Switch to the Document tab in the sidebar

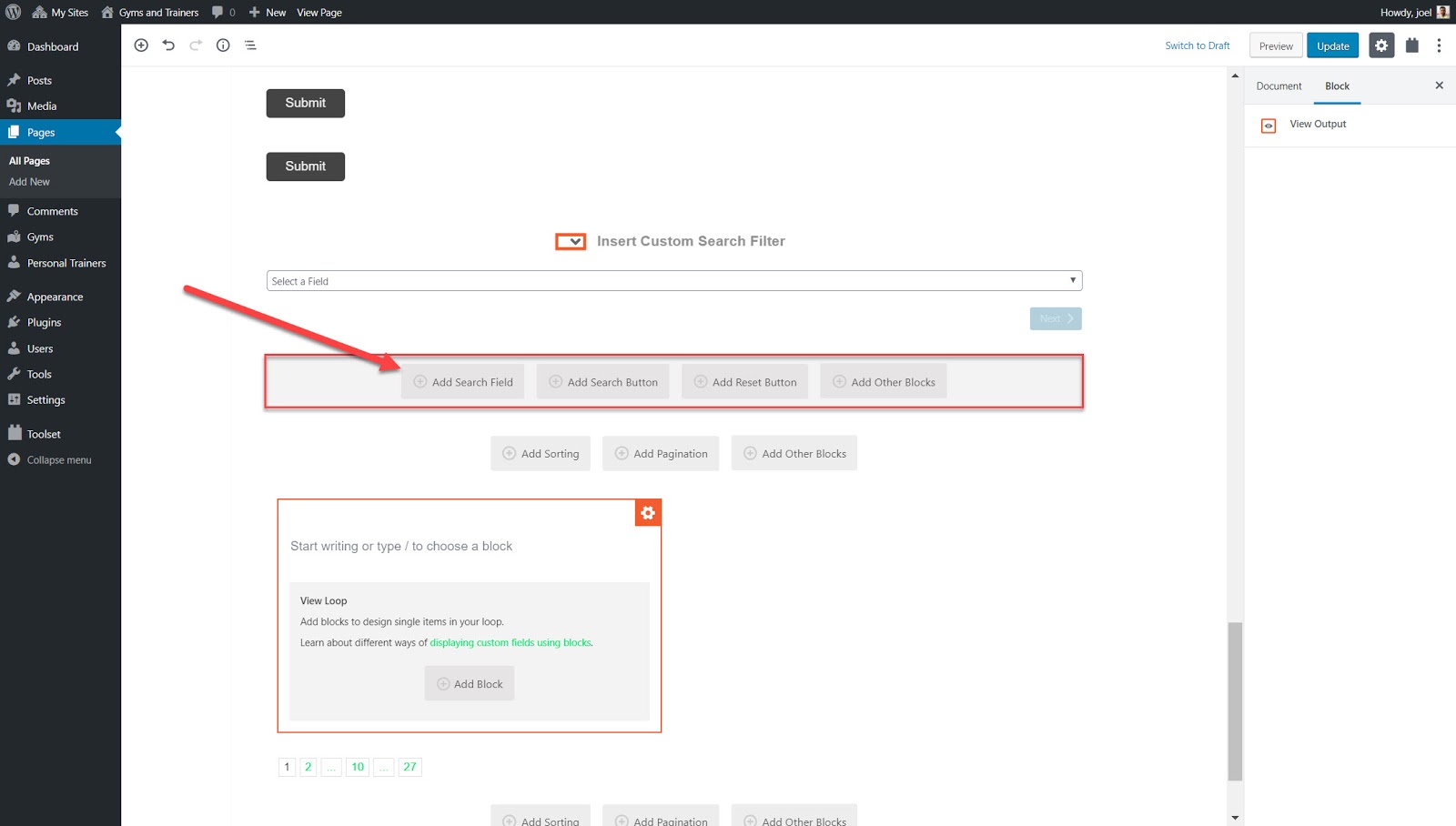pyautogui.click(x=1279, y=85)
